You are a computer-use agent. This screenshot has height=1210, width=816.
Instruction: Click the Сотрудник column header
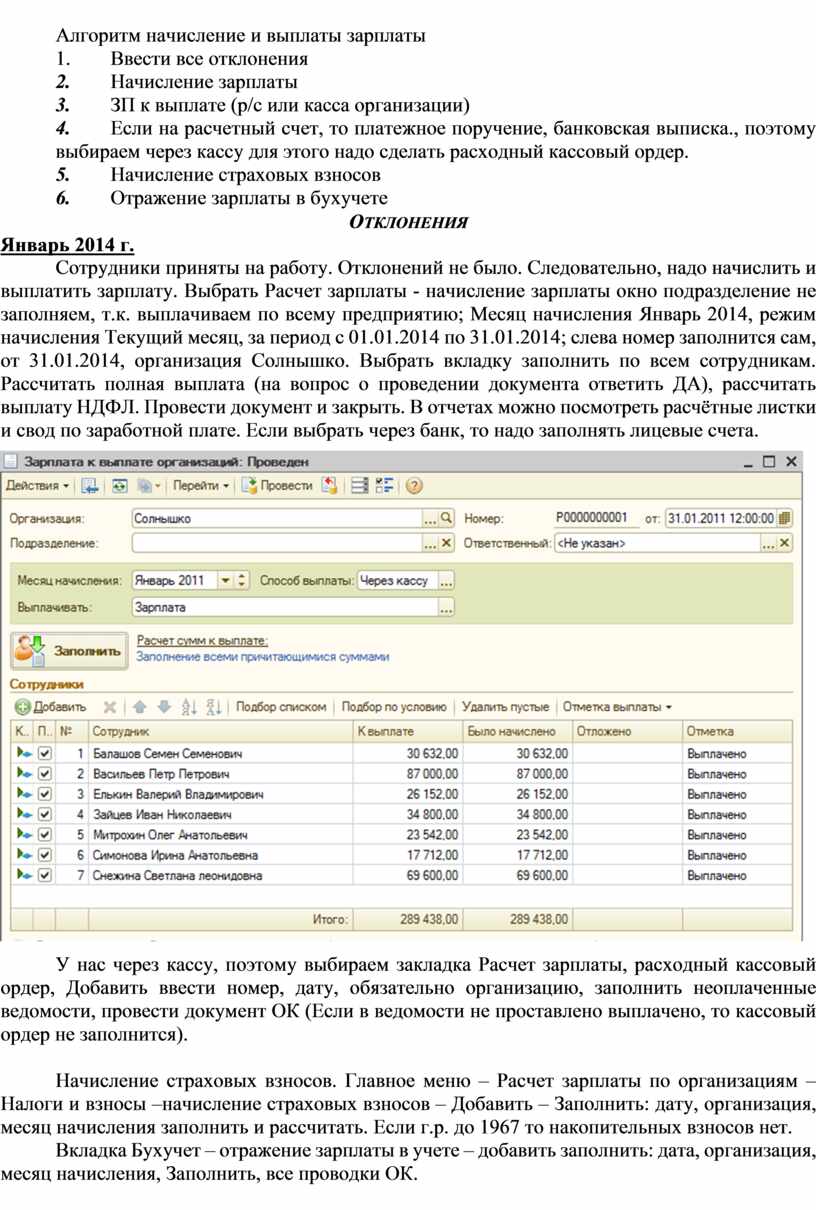pyautogui.click(x=219, y=732)
